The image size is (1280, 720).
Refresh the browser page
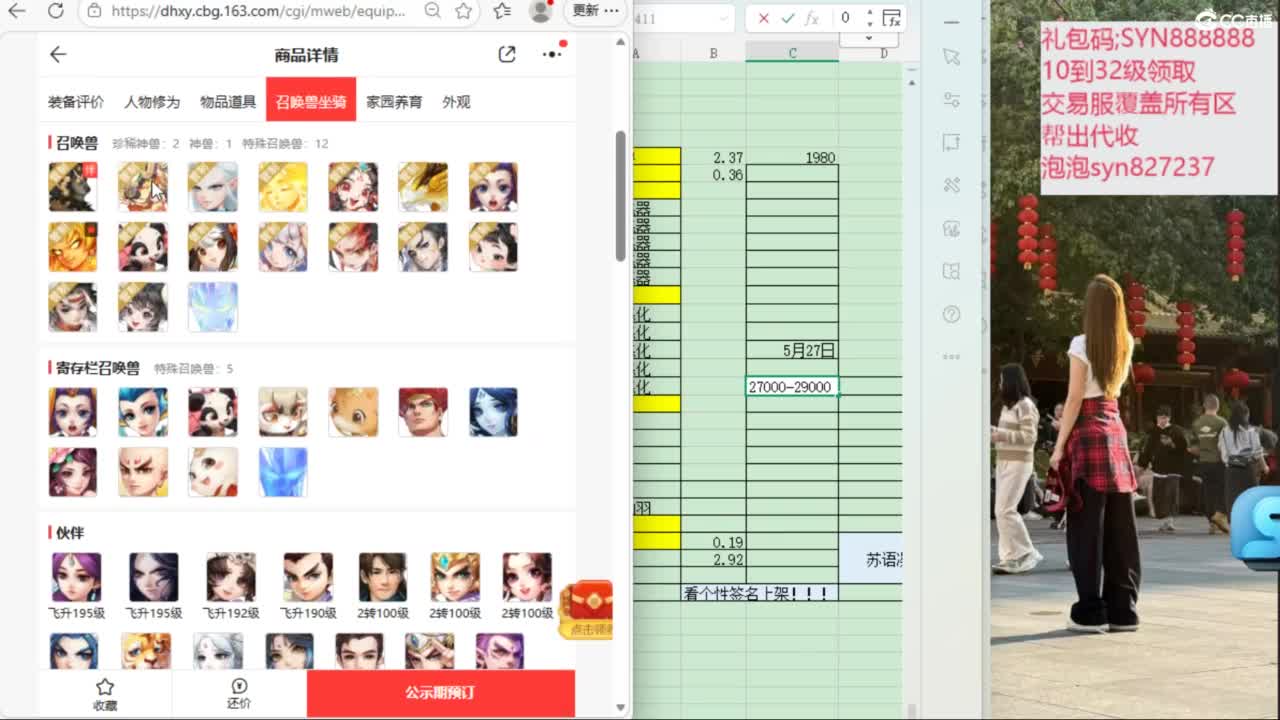56,11
